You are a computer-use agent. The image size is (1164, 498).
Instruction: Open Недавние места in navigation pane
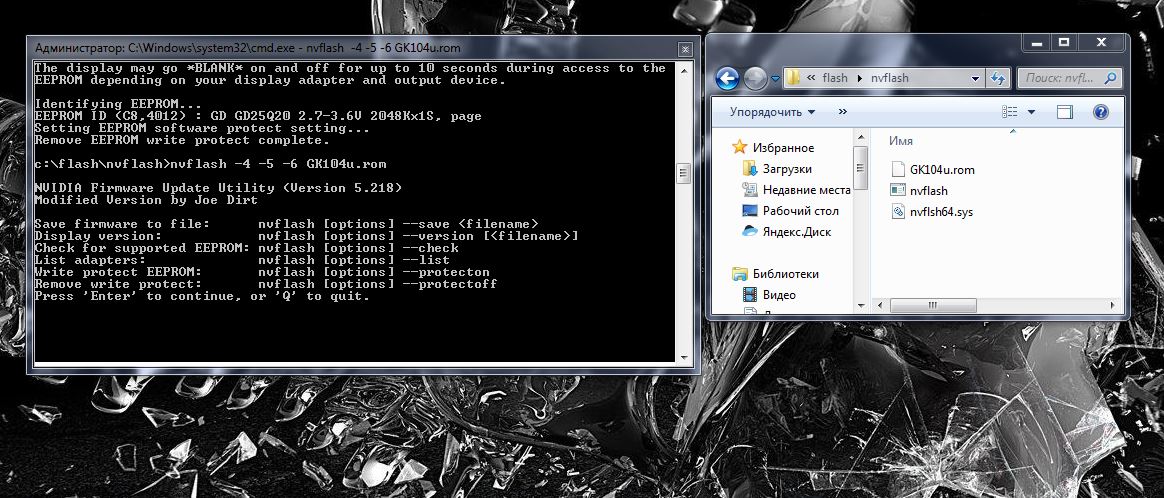pyautogui.click(x=806, y=190)
